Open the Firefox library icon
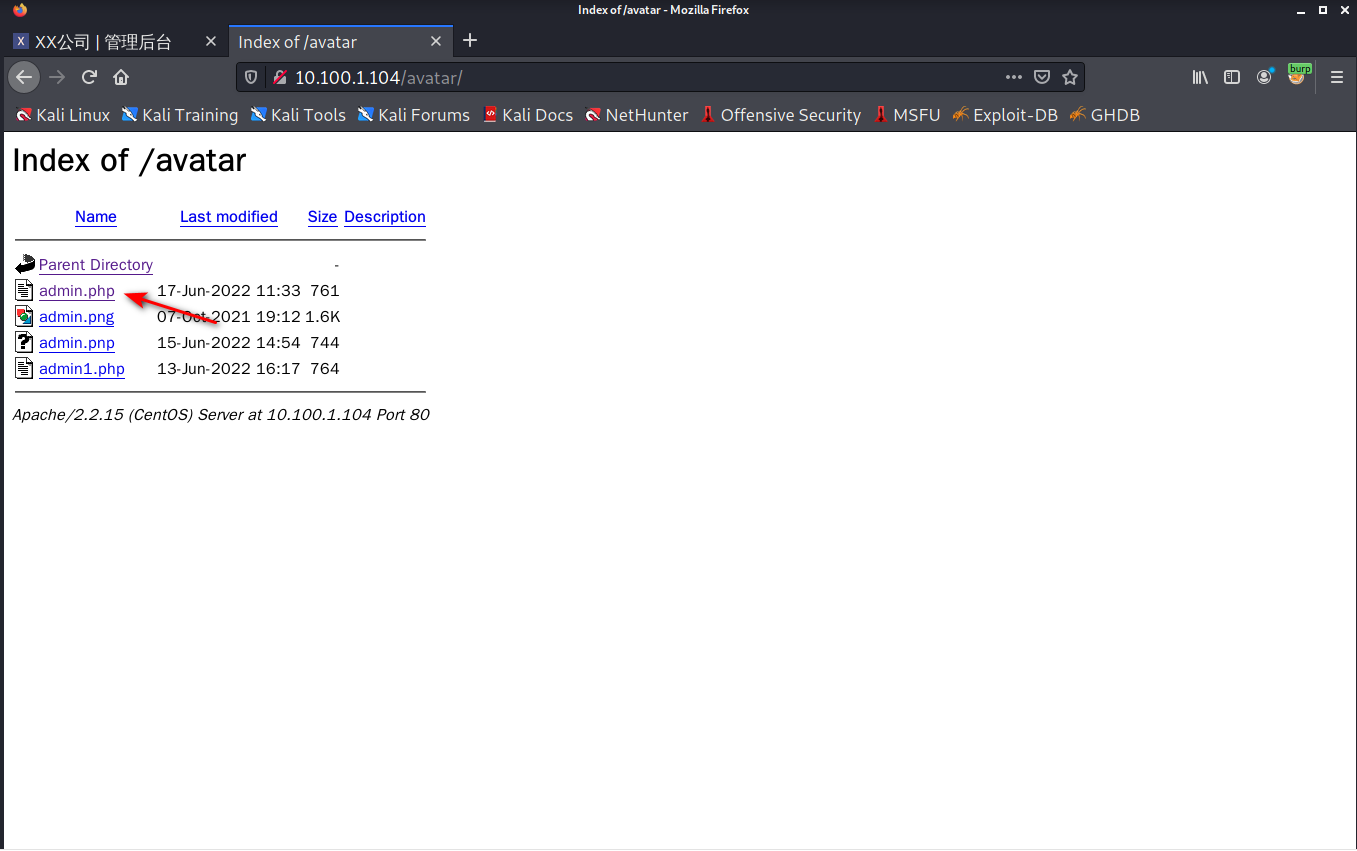 (1200, 77)
